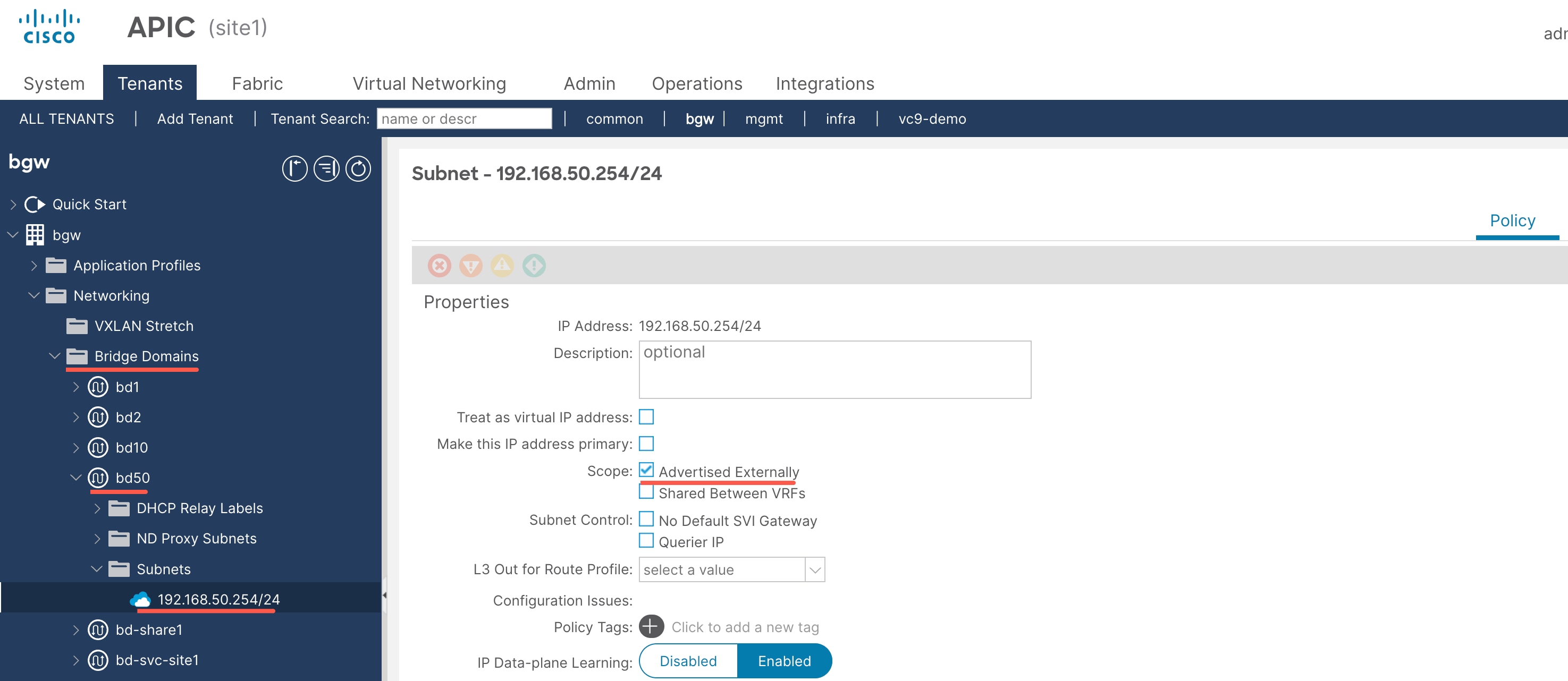The width and height of the screenshot is (1568, 681).
Task: Click the red critical faults icon
Action: pos(440,266)
